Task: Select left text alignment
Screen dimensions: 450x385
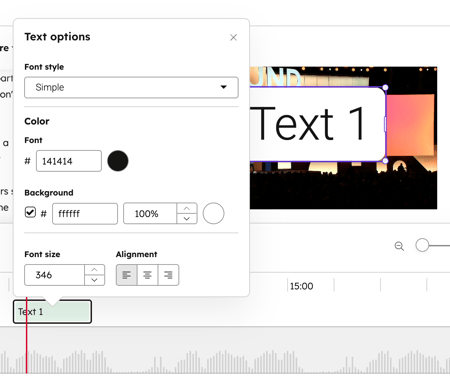Action: pos(127,275)
